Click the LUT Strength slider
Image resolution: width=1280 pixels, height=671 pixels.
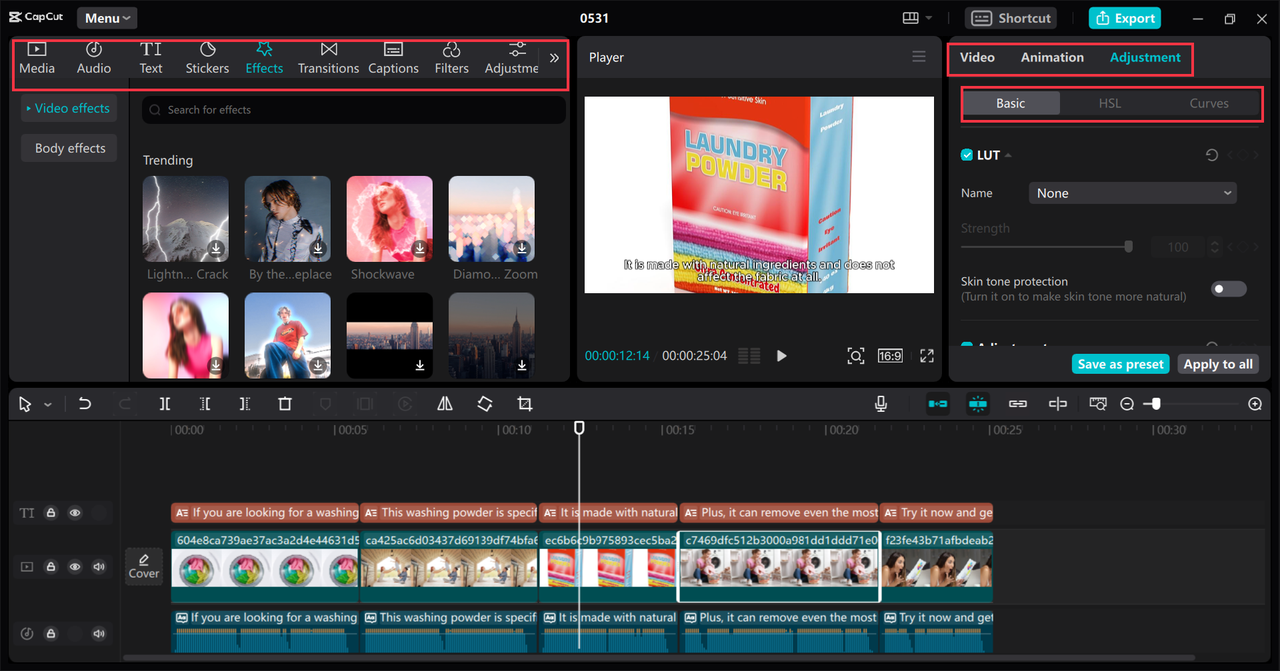pyautogui.click(x=1047, y=246)
